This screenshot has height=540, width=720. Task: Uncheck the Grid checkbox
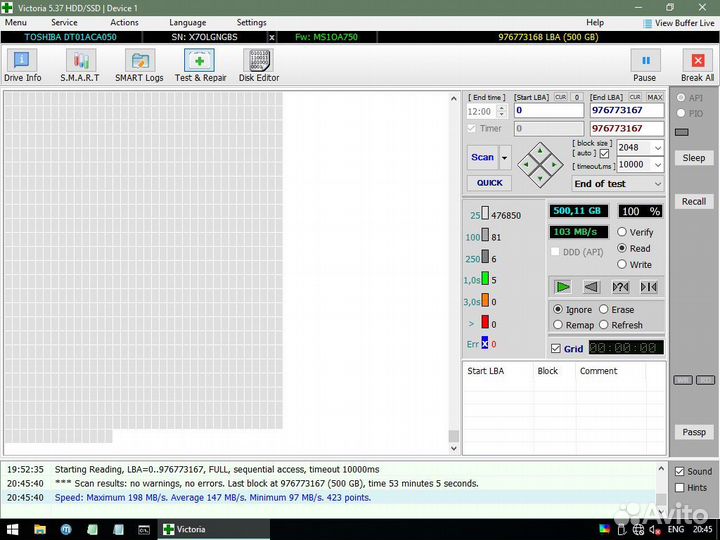[x=556, y=349]
